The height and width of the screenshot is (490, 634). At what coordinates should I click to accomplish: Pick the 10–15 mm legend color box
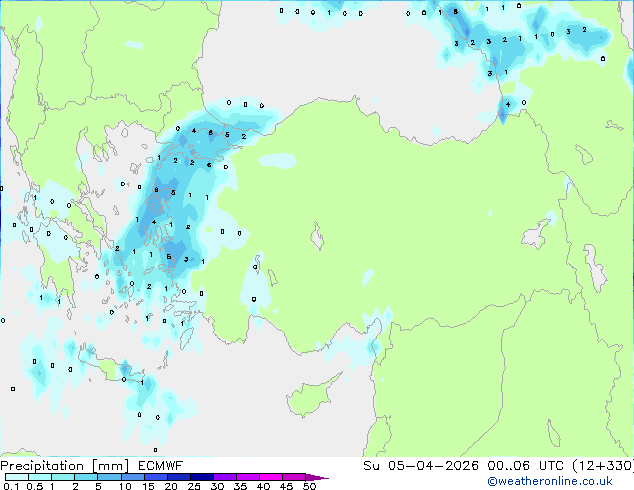click(x=132, y=477)
